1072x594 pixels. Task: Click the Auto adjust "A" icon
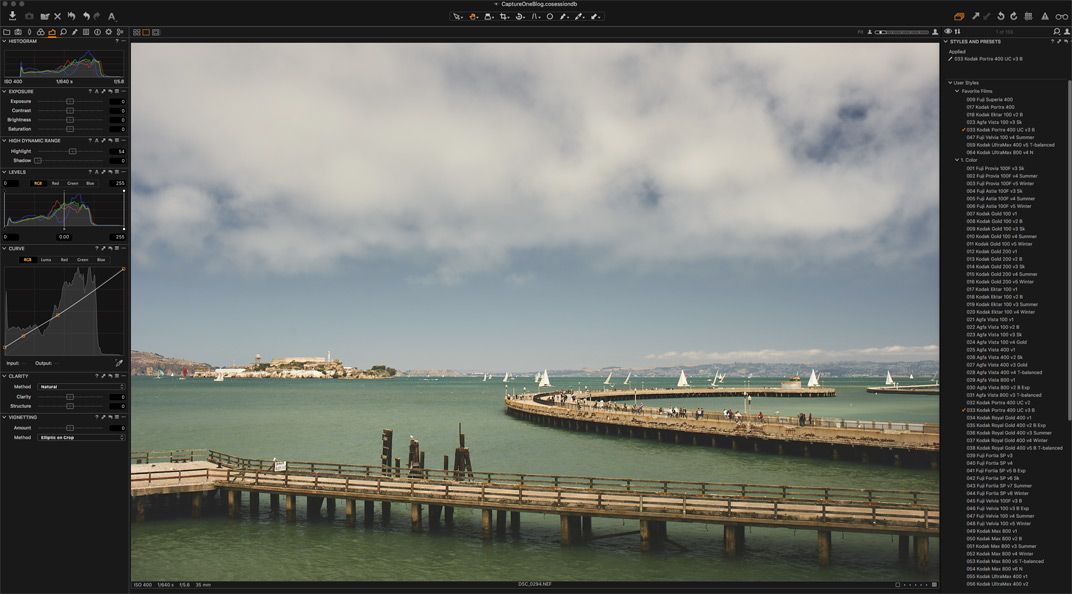[111, 16]
